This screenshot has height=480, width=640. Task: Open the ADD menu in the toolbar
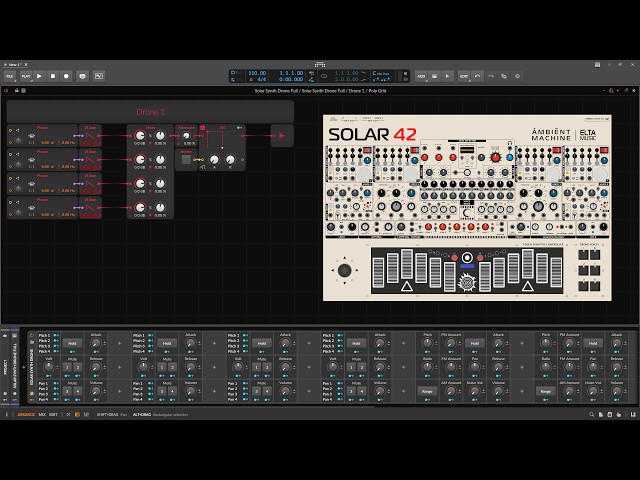421,76
